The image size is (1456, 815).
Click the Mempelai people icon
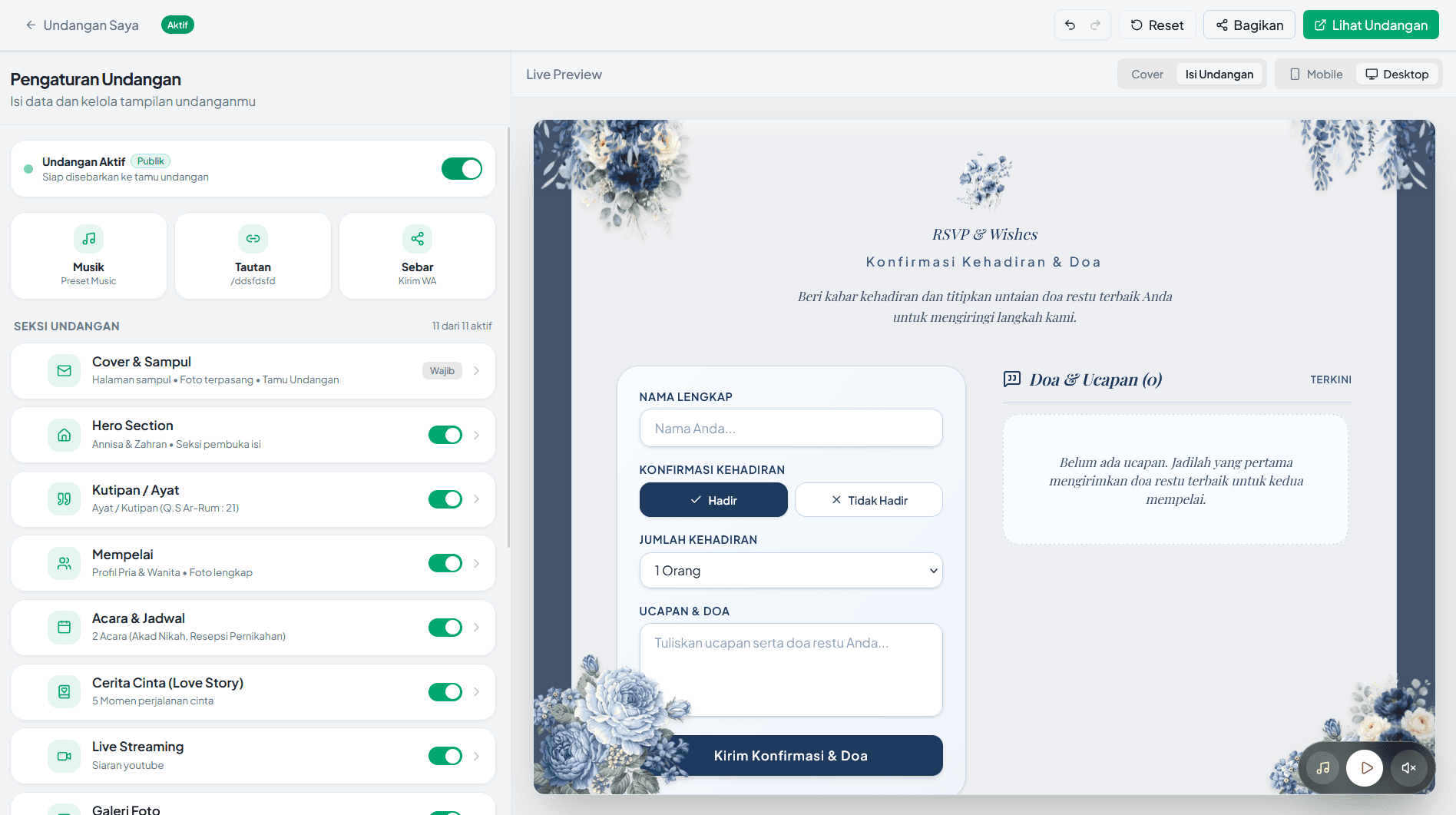click(x=64, y=563)
